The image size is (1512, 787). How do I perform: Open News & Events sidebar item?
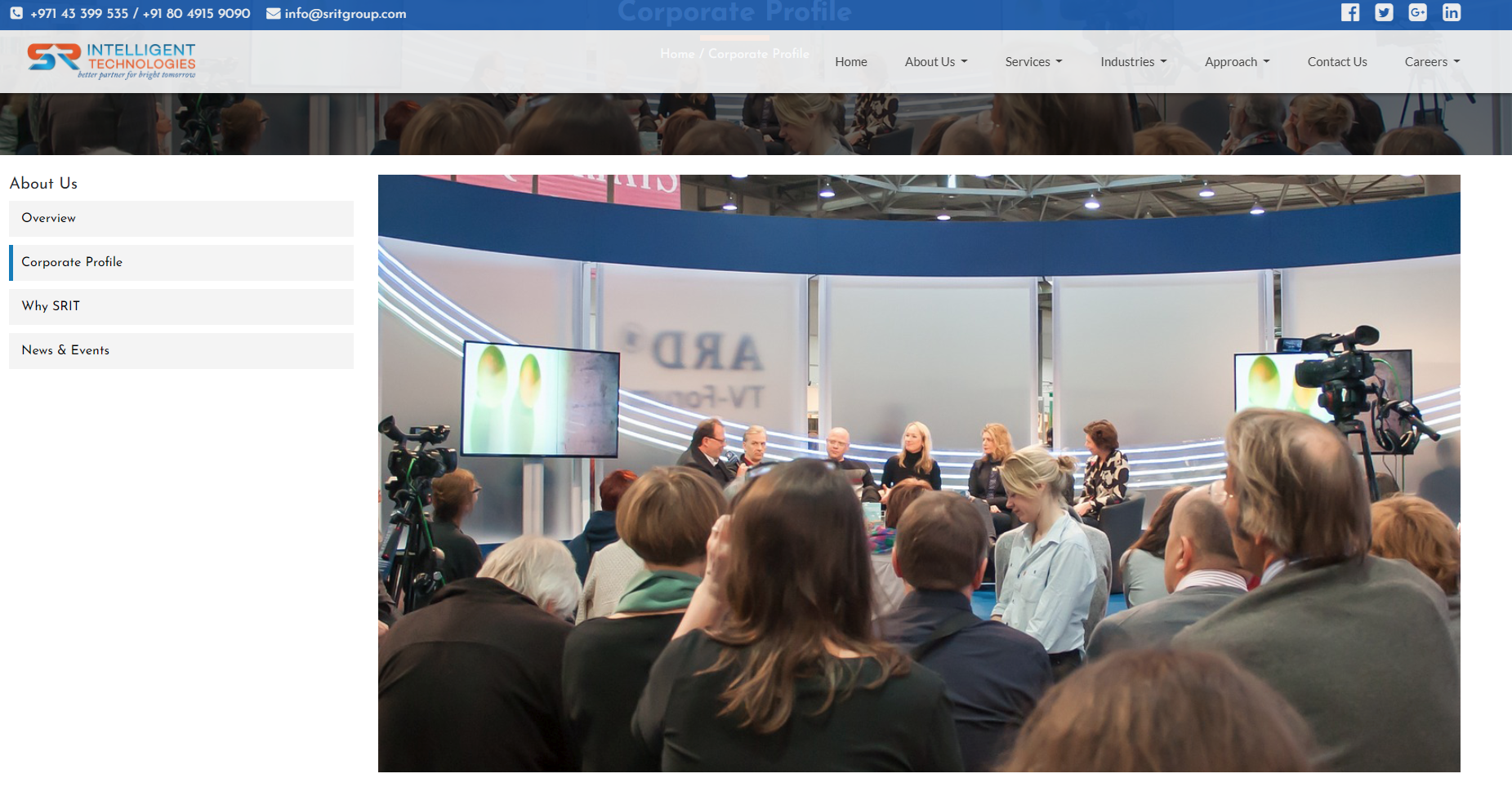[x=181, y=350]
